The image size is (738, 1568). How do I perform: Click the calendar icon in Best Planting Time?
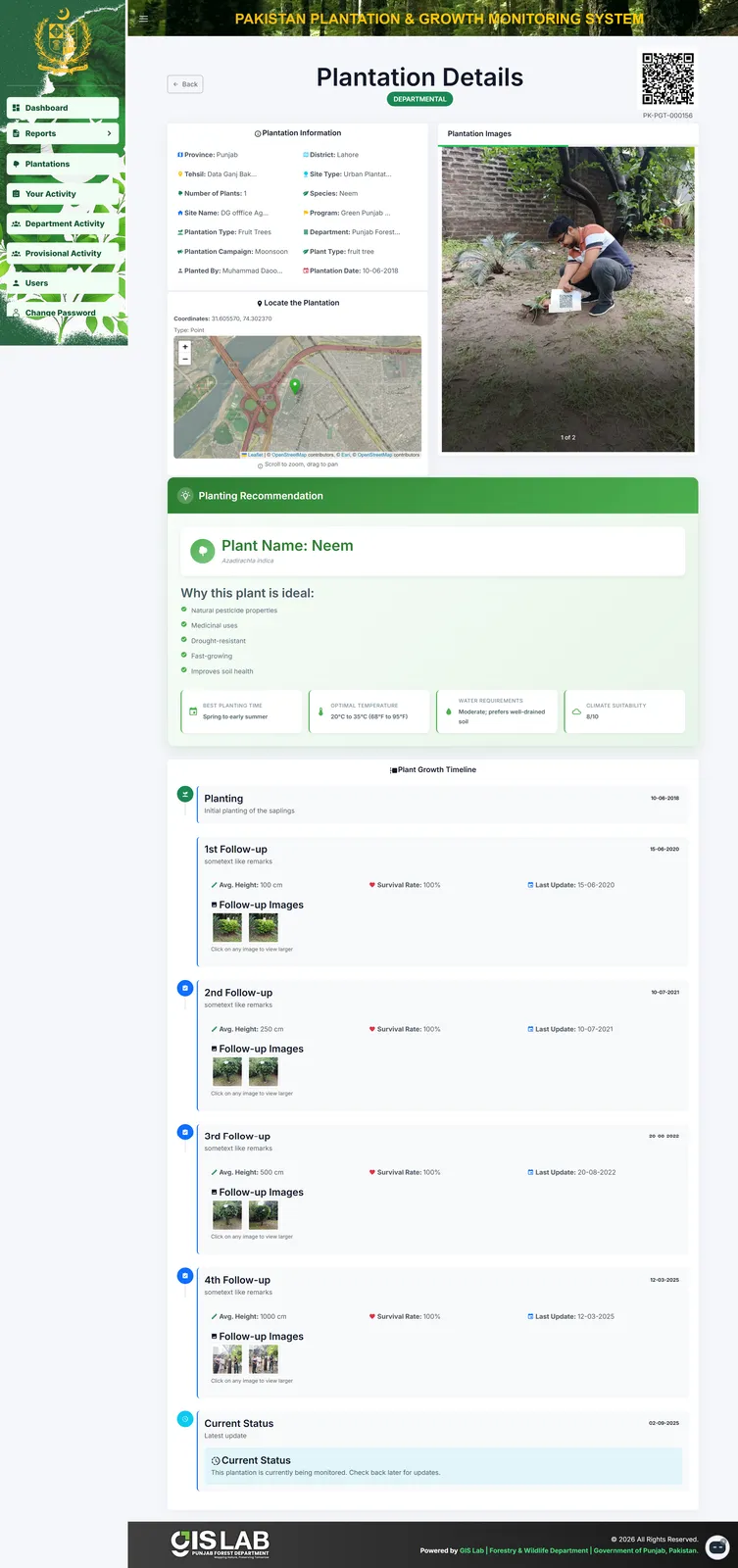pos(193,711)
